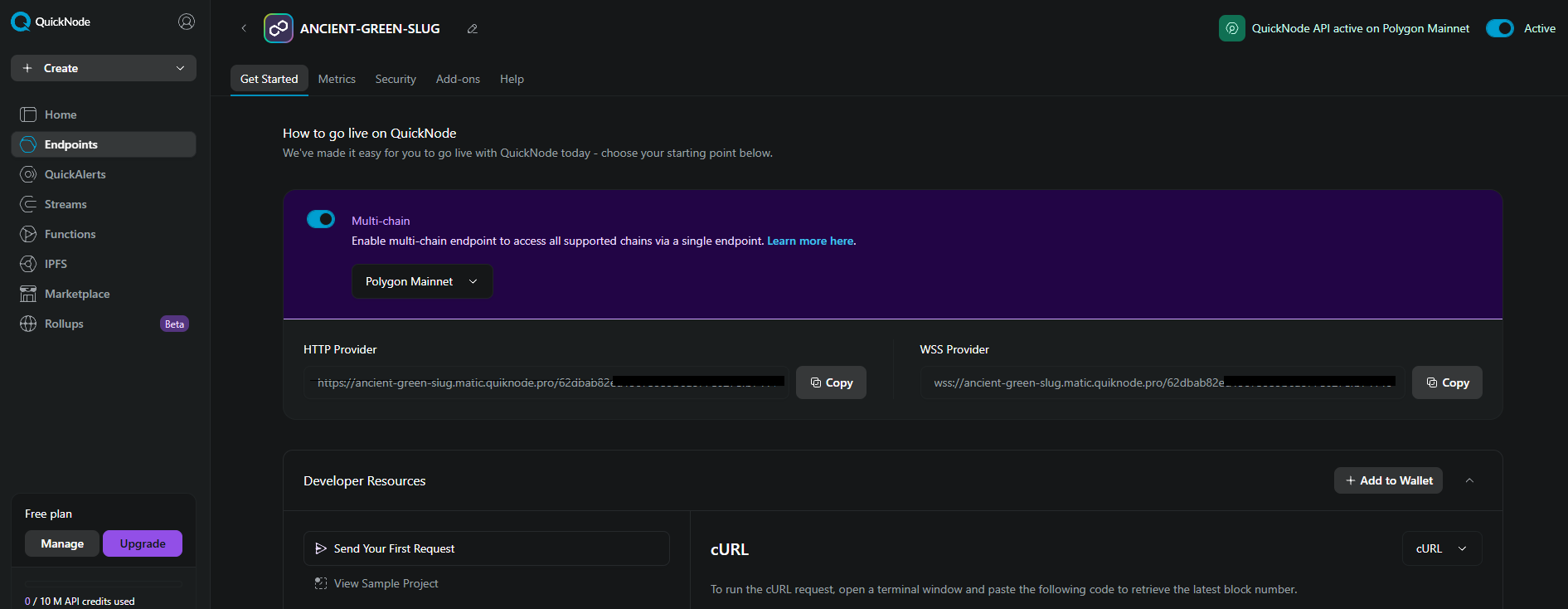Switch to the Security tab

click(396, 79)
